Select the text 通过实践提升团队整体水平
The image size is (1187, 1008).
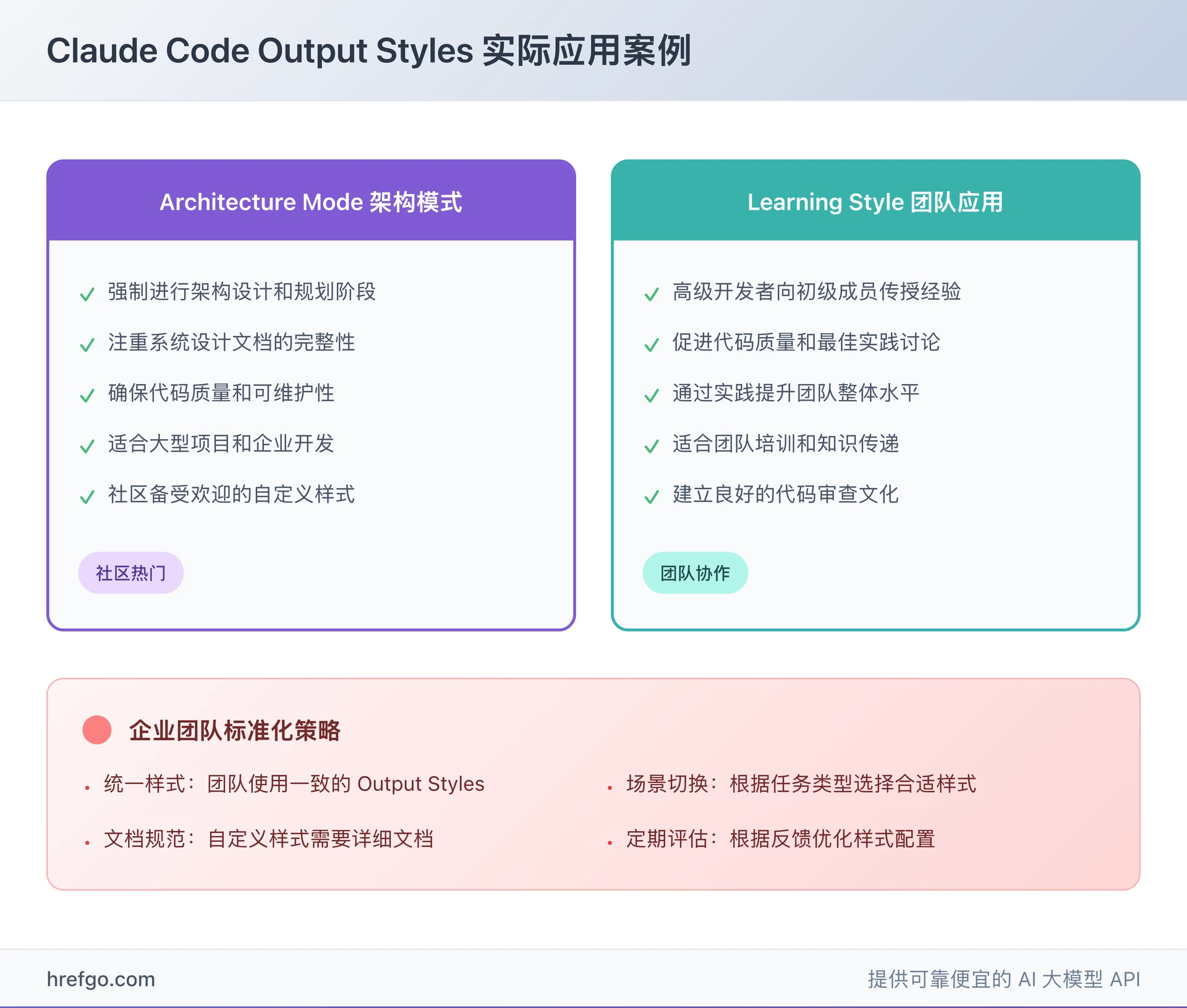[x=796, y=393]
